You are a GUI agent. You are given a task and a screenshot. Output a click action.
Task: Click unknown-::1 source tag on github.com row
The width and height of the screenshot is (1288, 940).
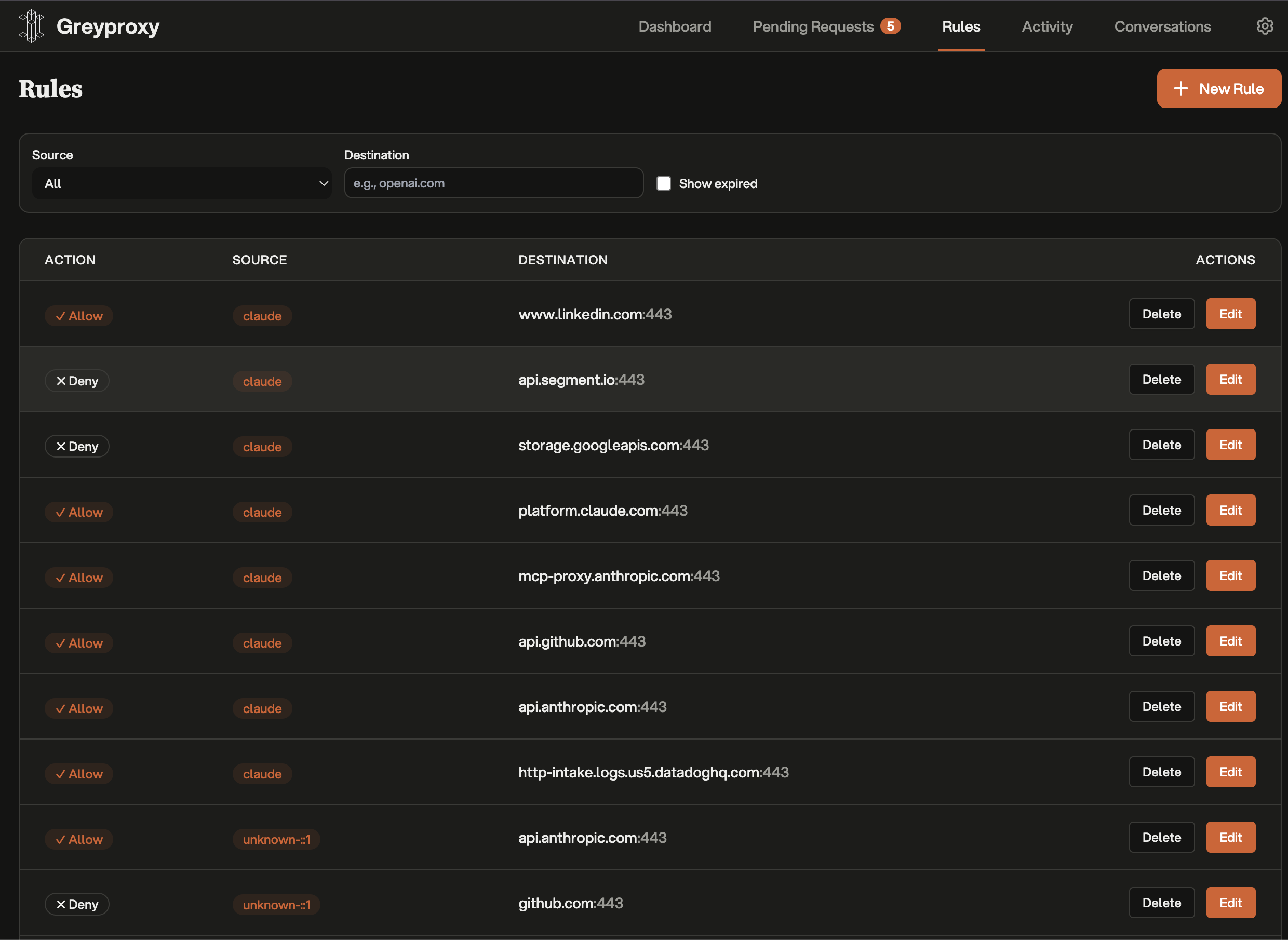[276, 904]
